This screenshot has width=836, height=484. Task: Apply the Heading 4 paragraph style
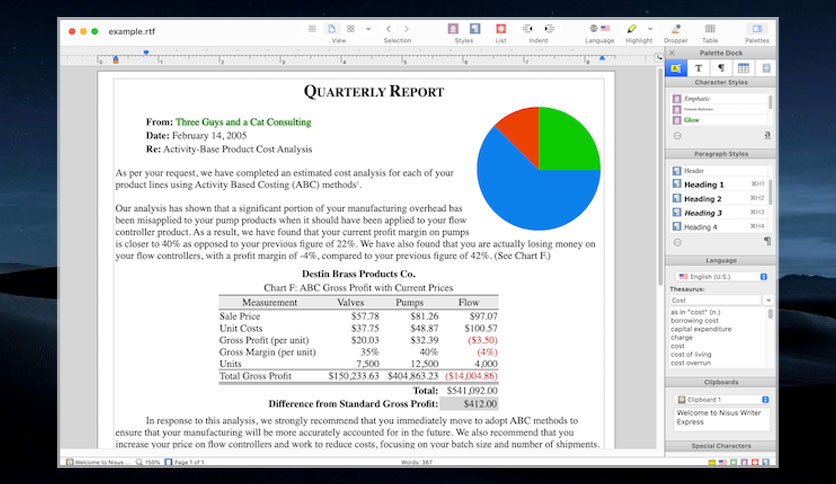[719, 227]
